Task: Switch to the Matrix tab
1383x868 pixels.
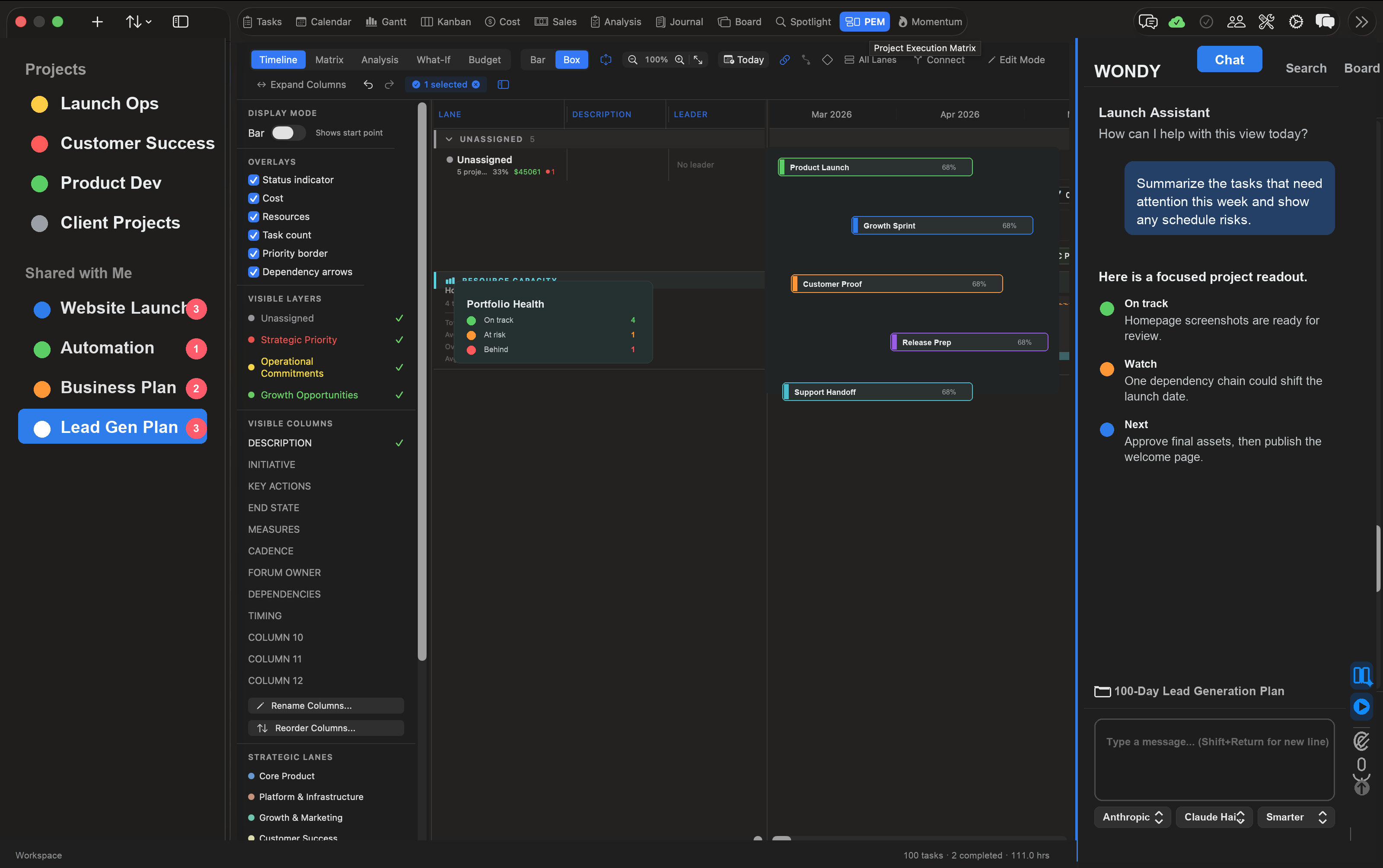Action: (x=329, y=60)
